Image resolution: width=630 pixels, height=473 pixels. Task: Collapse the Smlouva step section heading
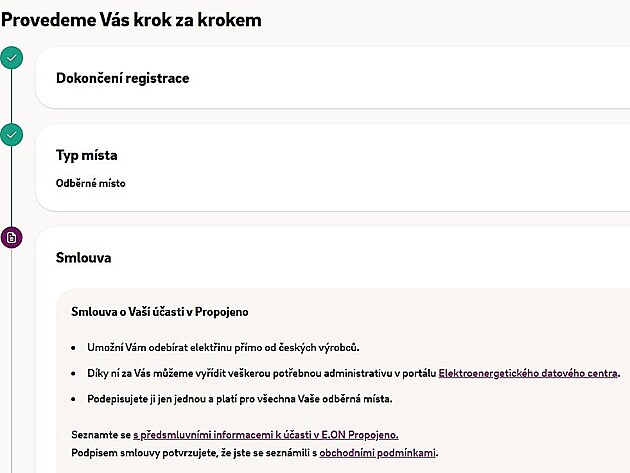coord(83,258)
